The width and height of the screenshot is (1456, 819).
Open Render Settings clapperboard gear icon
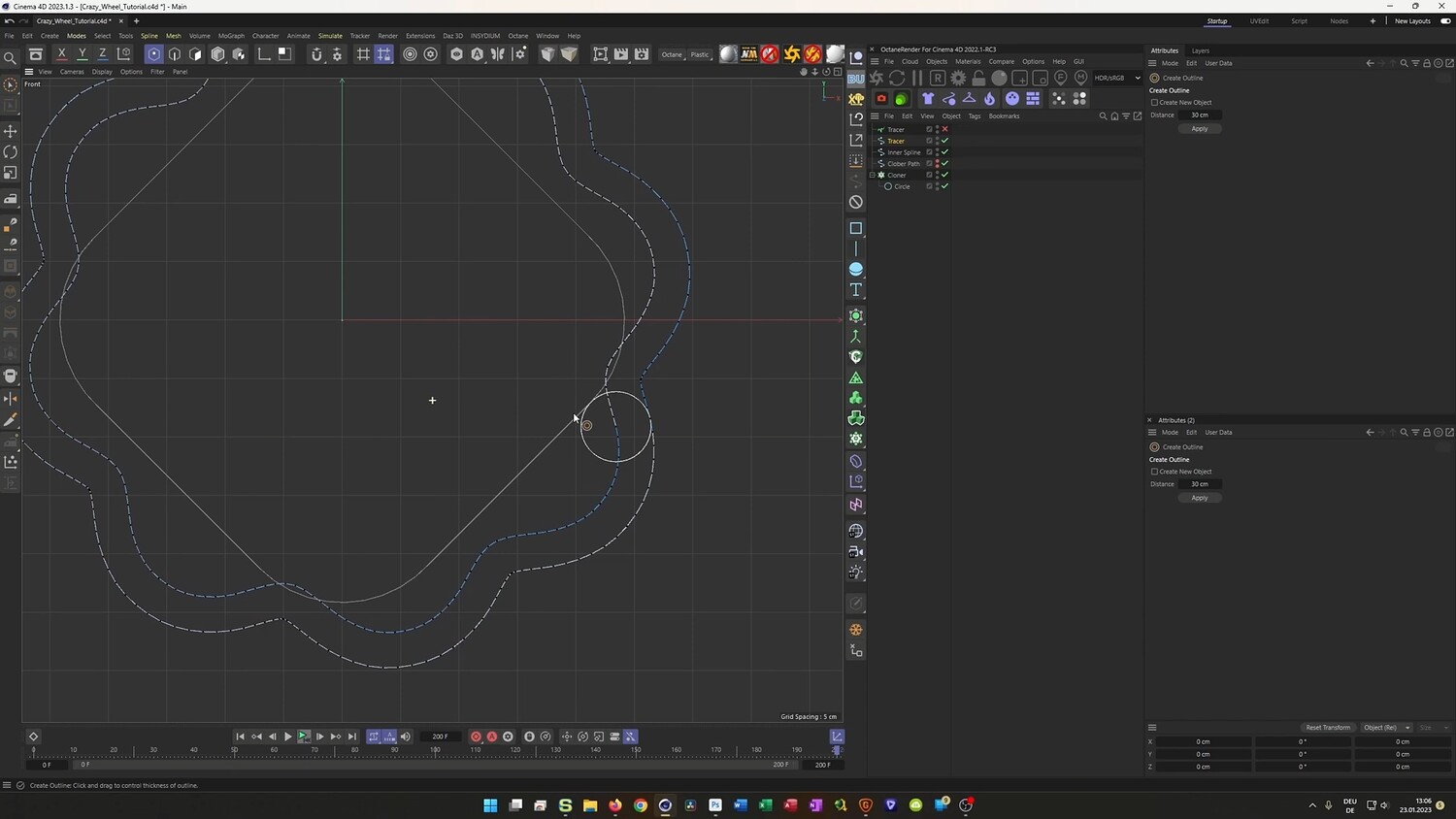click(x=642, y=54)
